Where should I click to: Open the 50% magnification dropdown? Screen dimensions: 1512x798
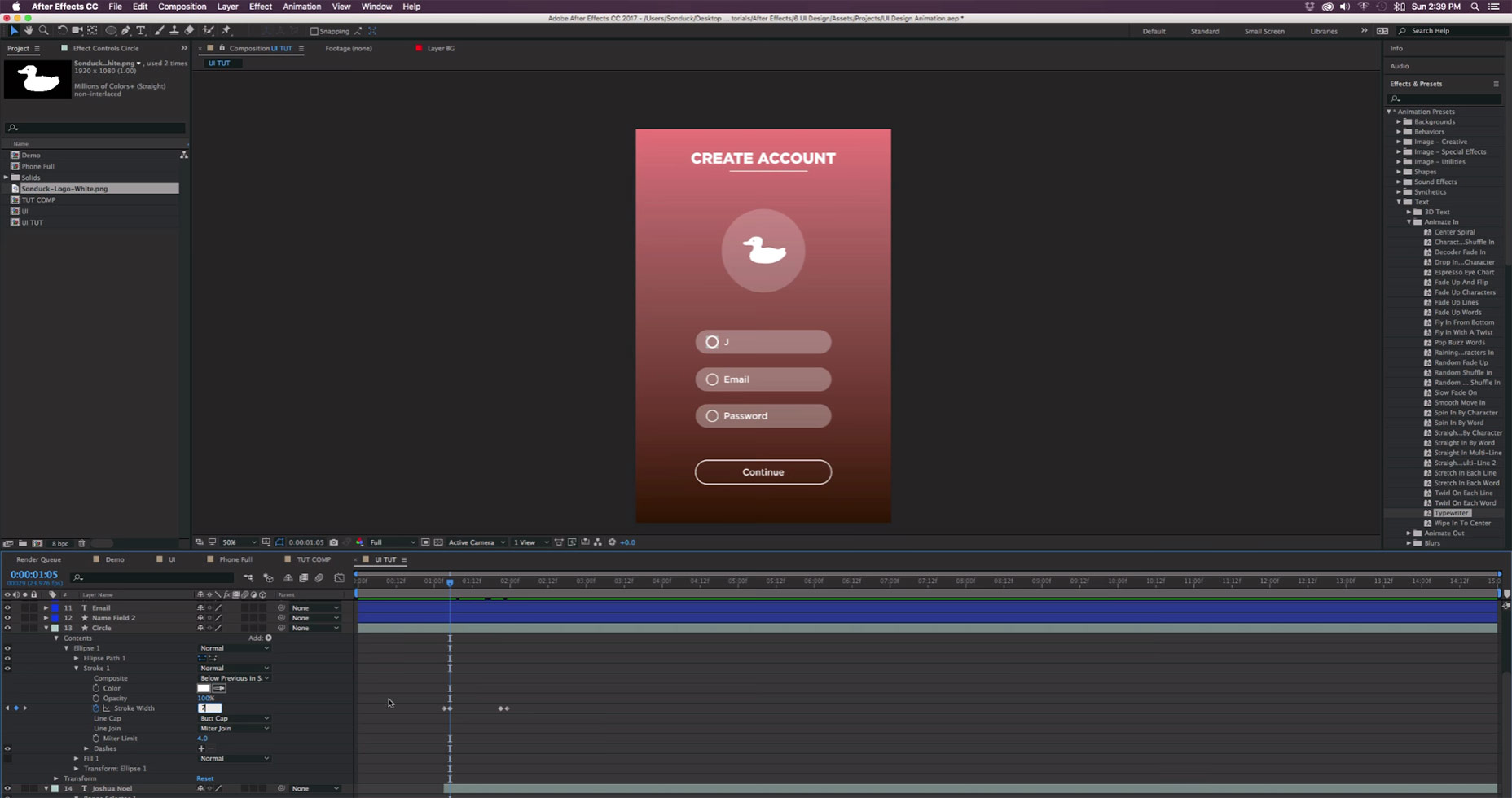(239, 542)
